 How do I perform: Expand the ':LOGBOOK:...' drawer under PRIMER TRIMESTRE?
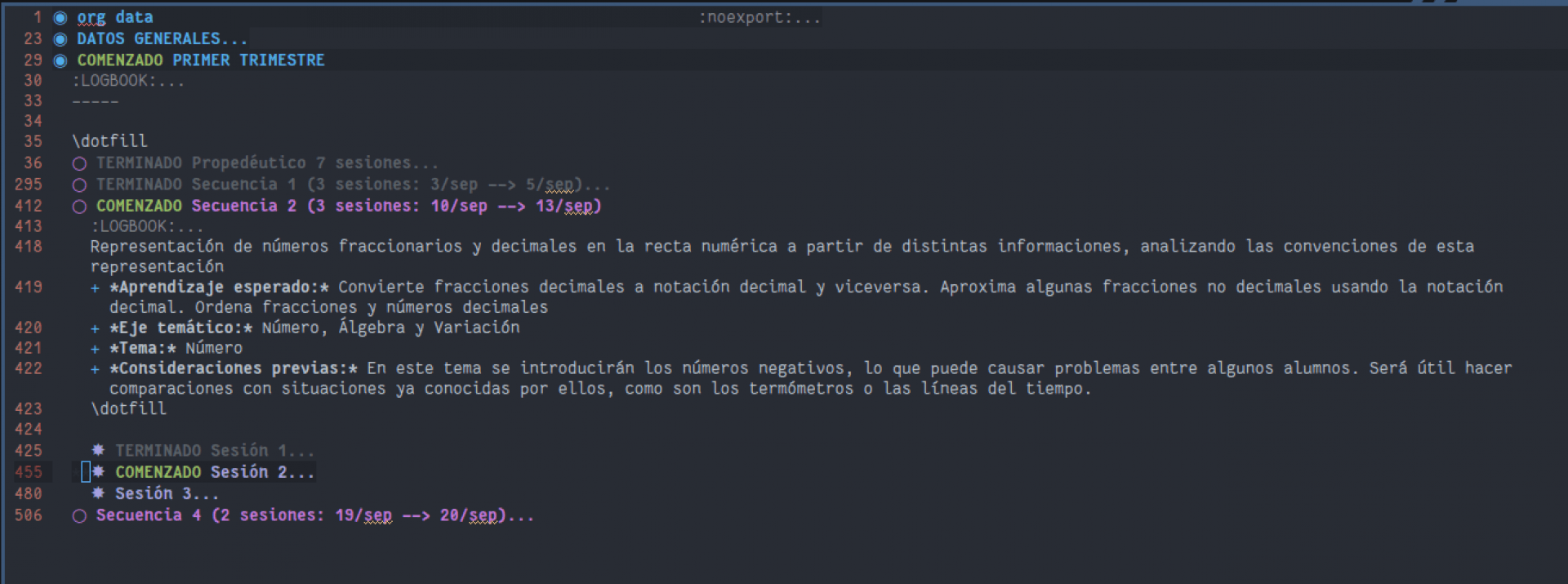pos(128,81)
